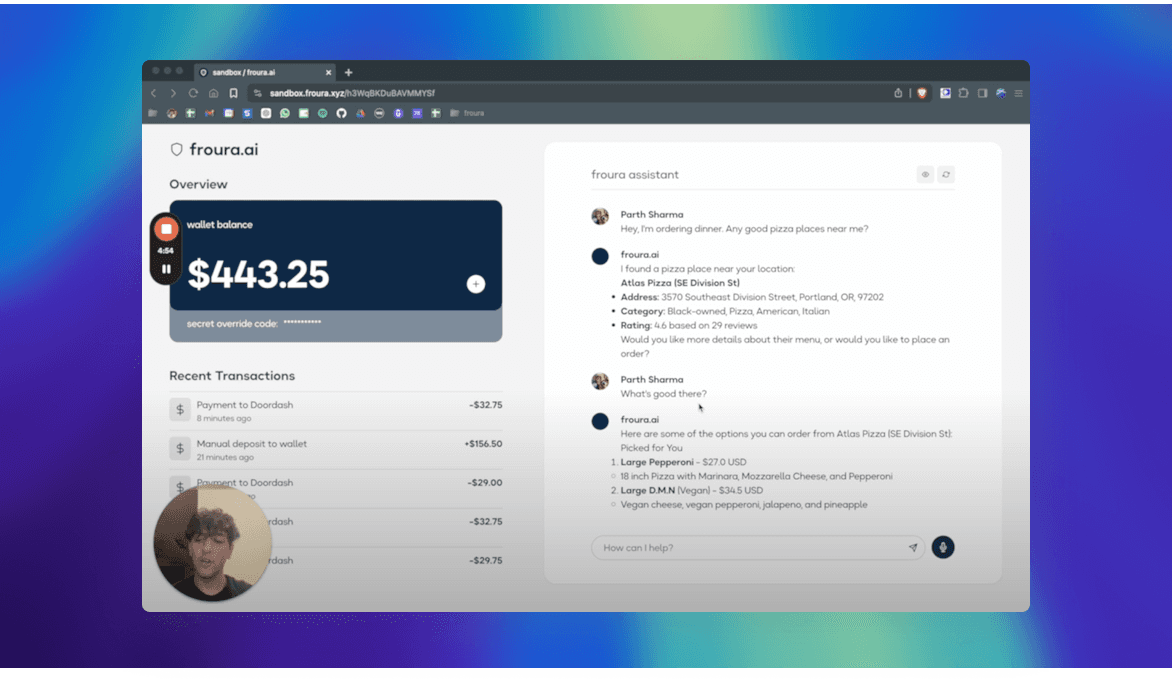Send the message with the paper plane icon
The height and width of the screenshot is (686, 1172).
point(913,548)
